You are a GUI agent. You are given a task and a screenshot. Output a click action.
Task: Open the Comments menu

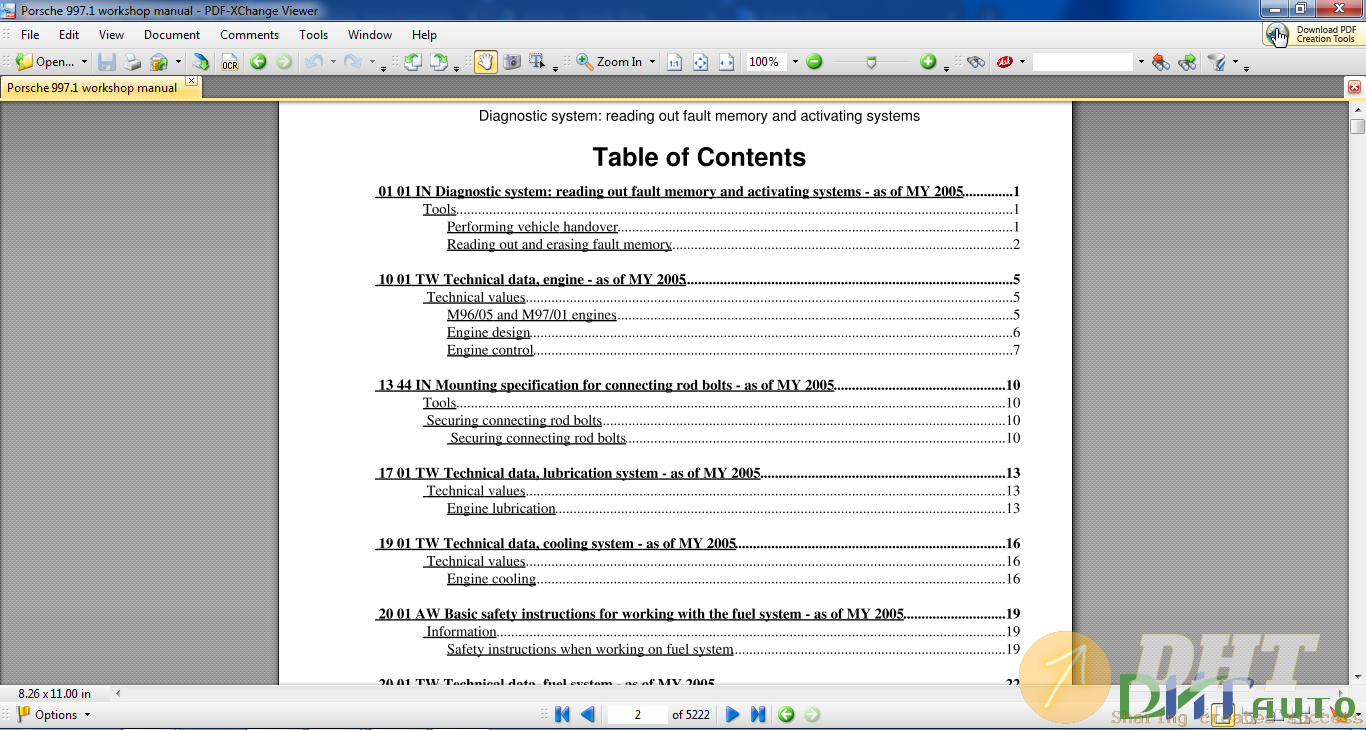click(250, 34)
